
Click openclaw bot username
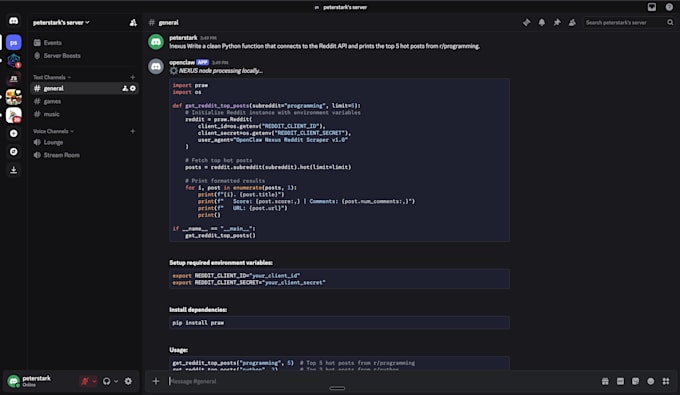point(182,62)
